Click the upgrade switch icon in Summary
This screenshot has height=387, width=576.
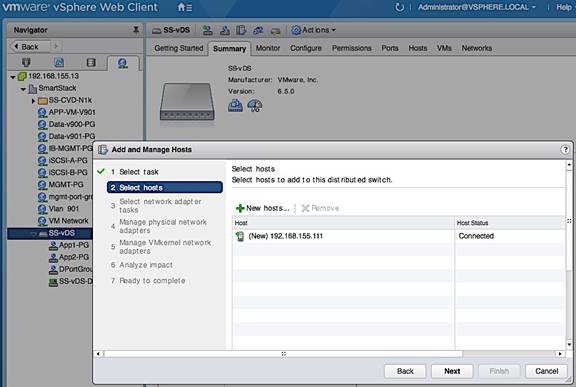click(235, 106)
